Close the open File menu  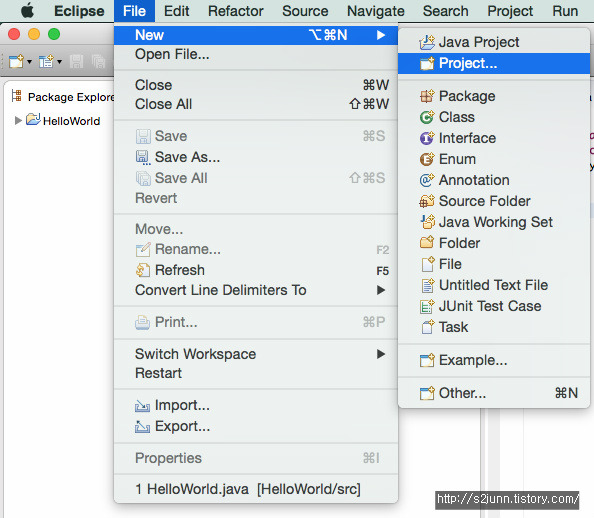[x=134, y=11]
